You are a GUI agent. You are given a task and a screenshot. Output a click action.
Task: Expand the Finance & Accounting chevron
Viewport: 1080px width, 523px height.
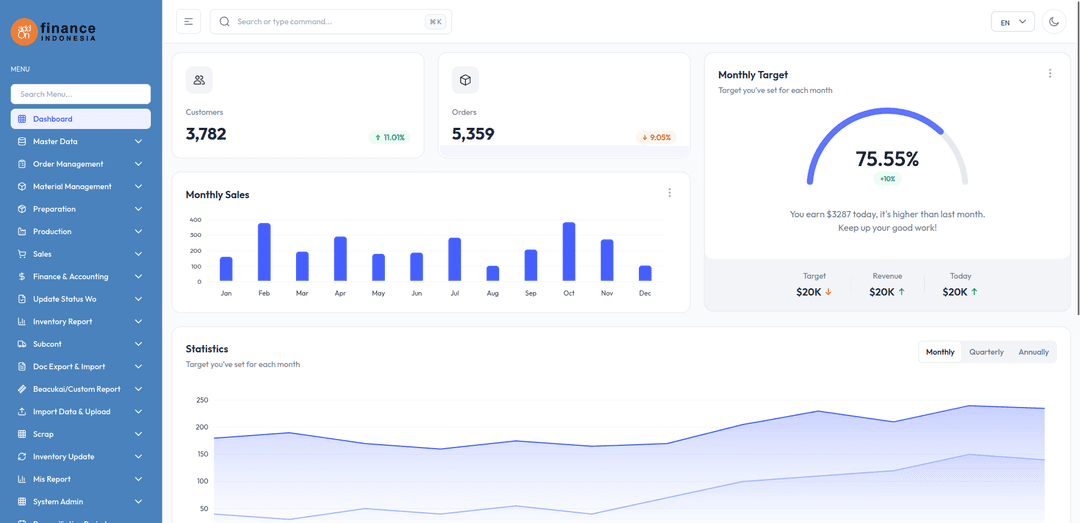tap(138, 276)
